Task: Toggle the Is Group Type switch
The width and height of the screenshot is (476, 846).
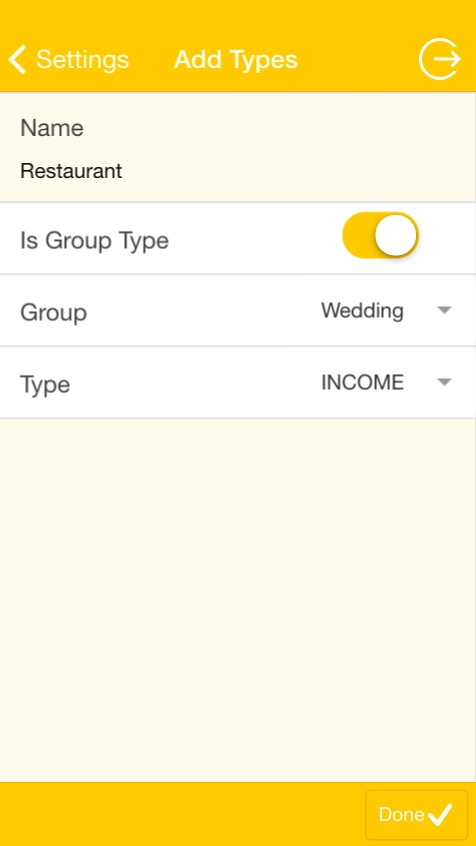Action: (380, 235)
